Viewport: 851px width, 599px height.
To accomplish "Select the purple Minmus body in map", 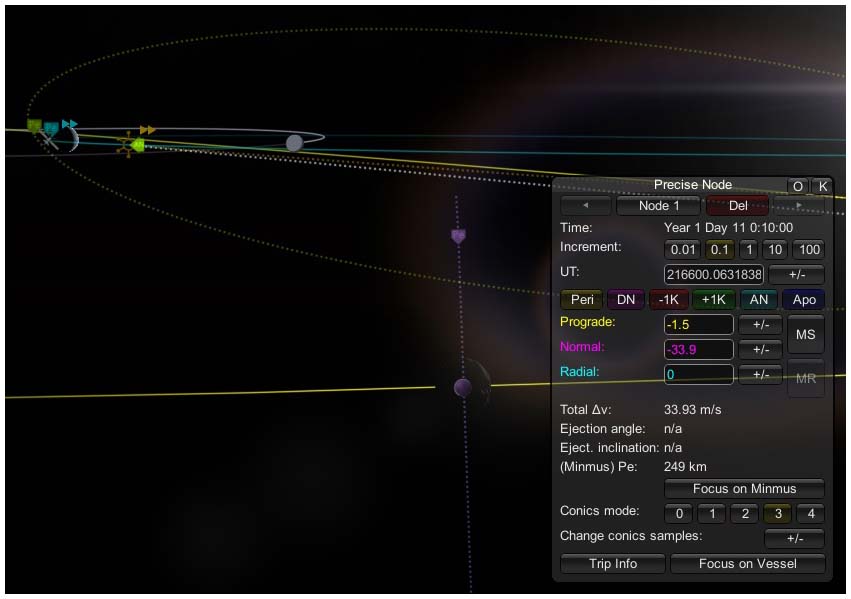I will [462, 387].
